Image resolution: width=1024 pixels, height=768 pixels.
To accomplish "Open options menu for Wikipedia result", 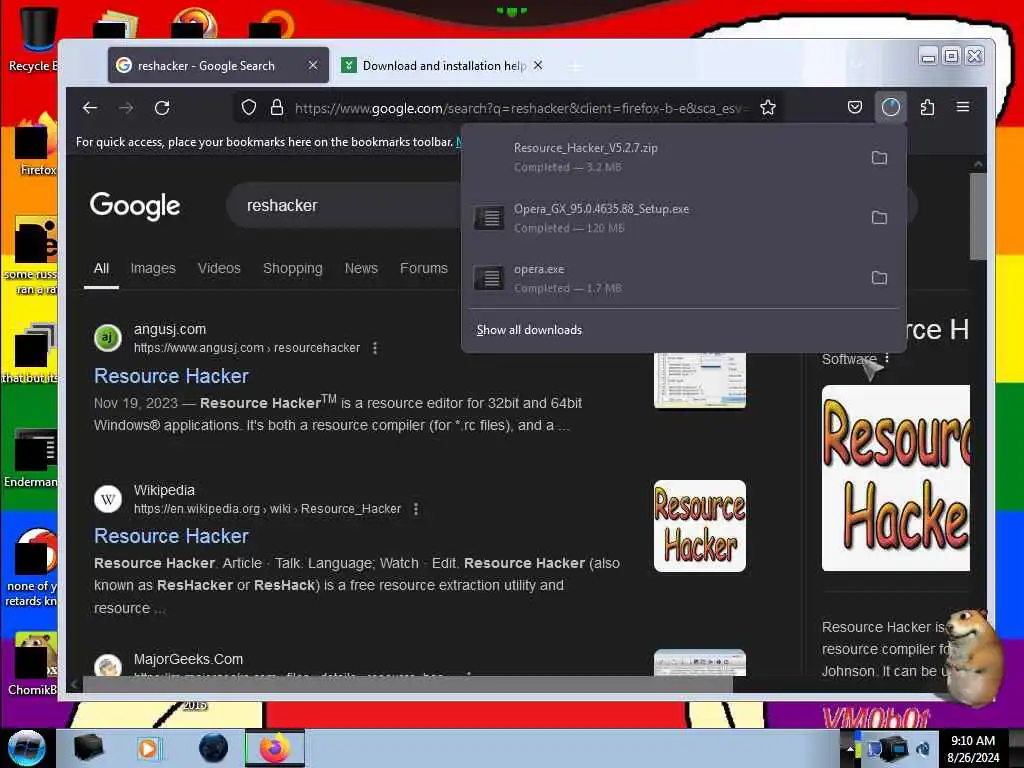I will pos(416,509).
